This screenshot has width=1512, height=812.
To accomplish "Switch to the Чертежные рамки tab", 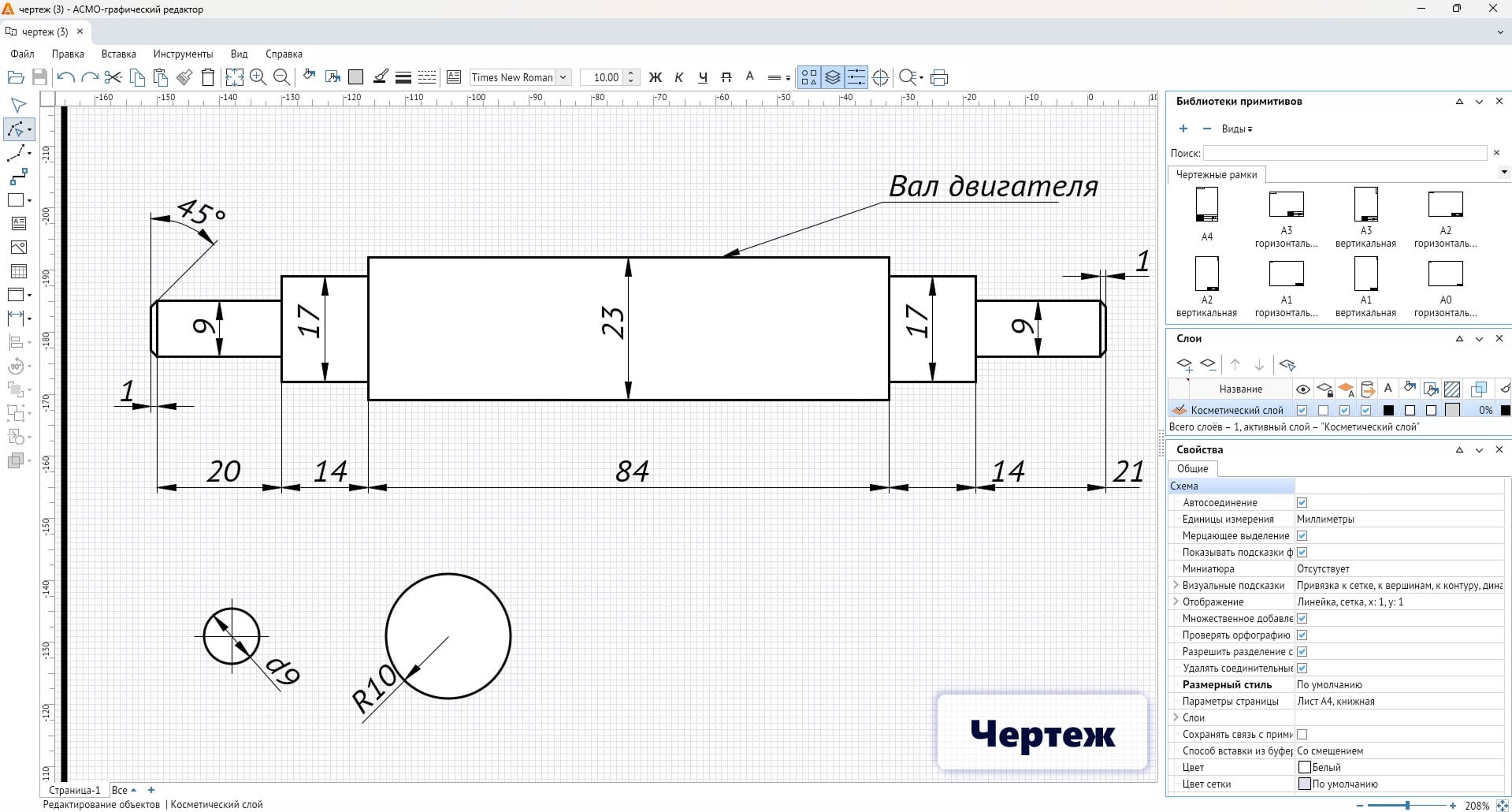I will pos(1216,174).
